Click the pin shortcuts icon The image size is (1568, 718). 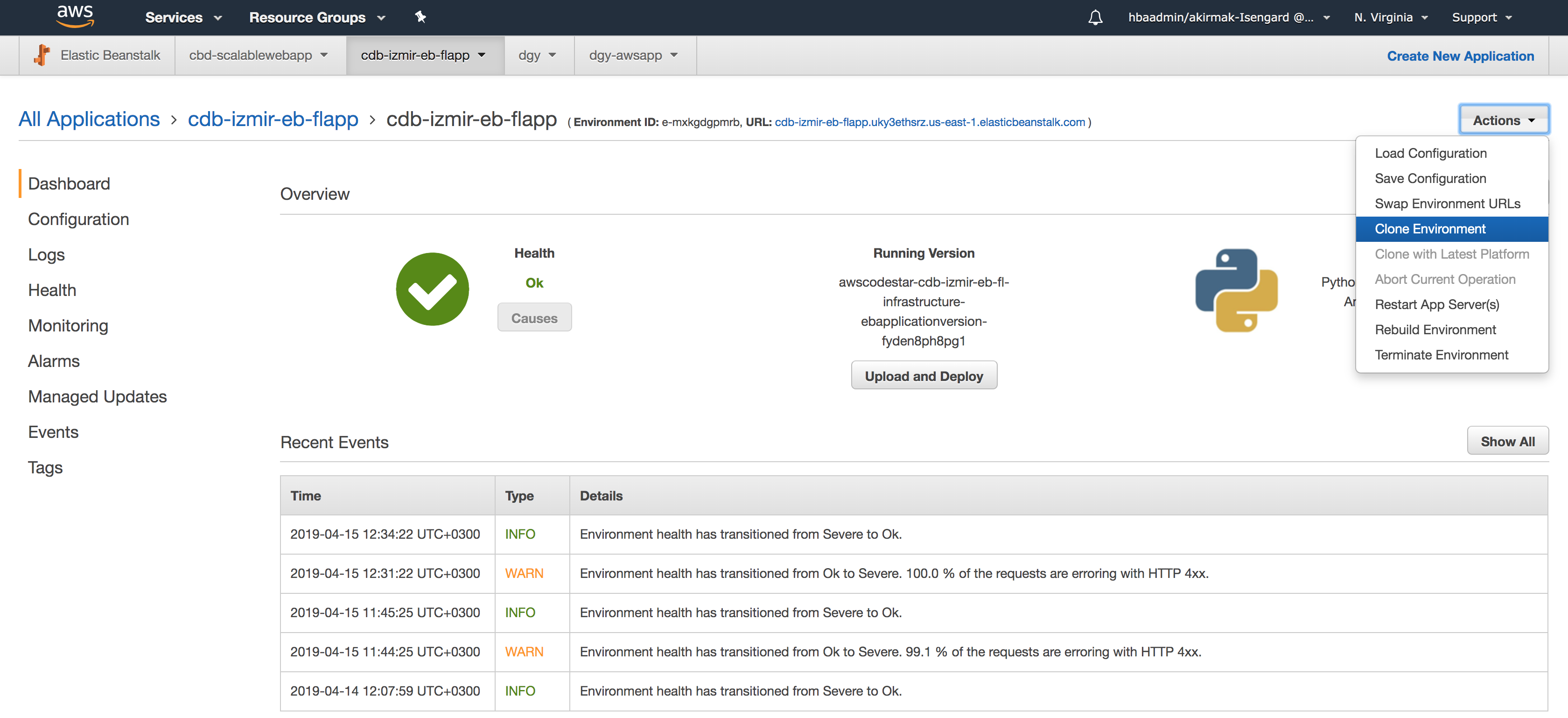click(420, 17)
